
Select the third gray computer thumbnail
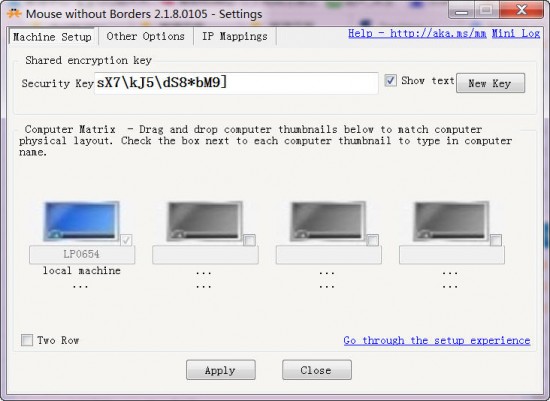(x=328, y=221)
